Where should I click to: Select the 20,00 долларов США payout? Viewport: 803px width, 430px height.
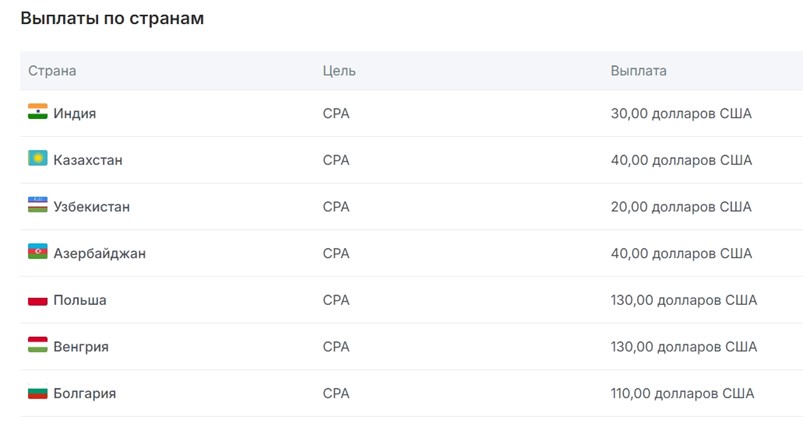681,207
